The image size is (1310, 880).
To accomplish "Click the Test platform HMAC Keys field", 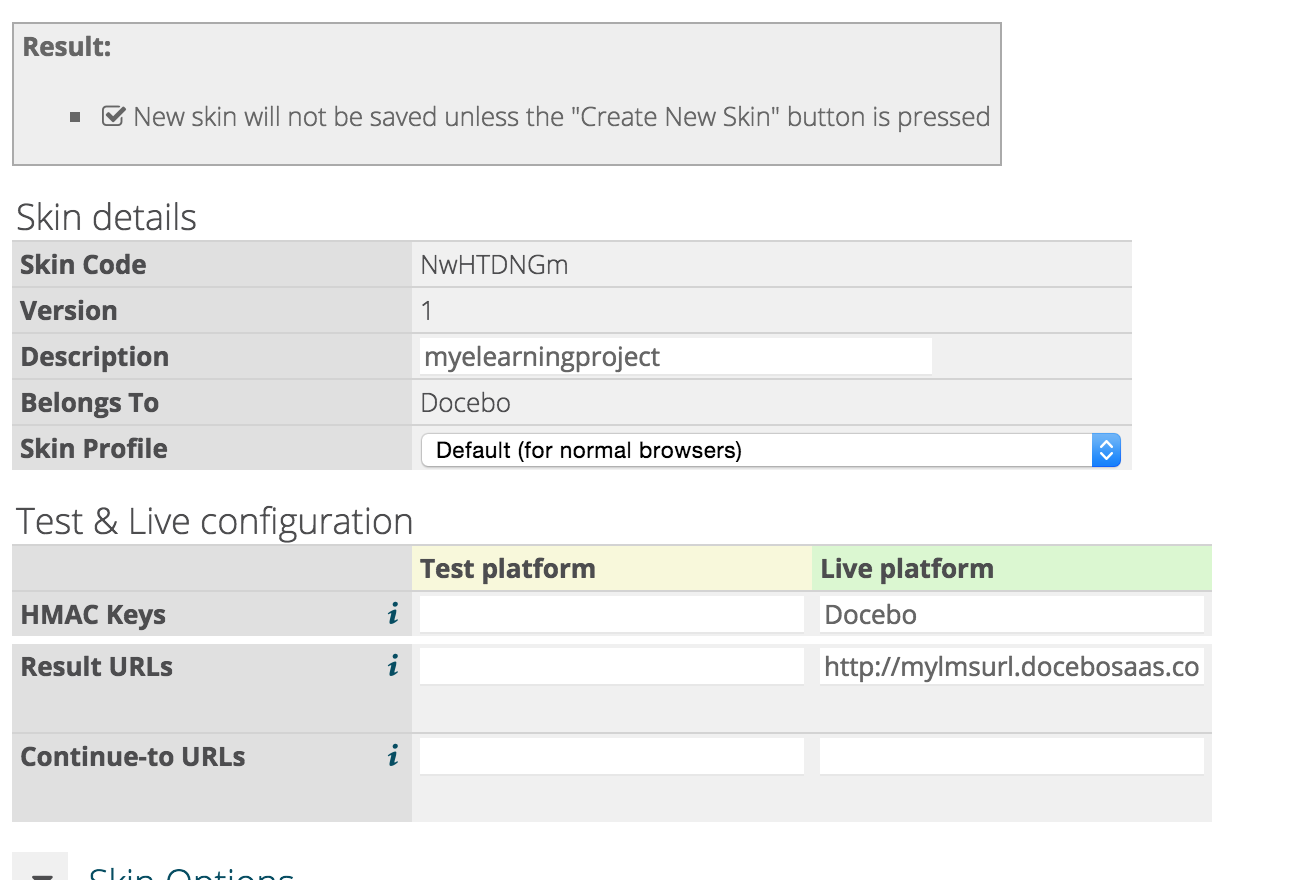I will click(611, 614).
